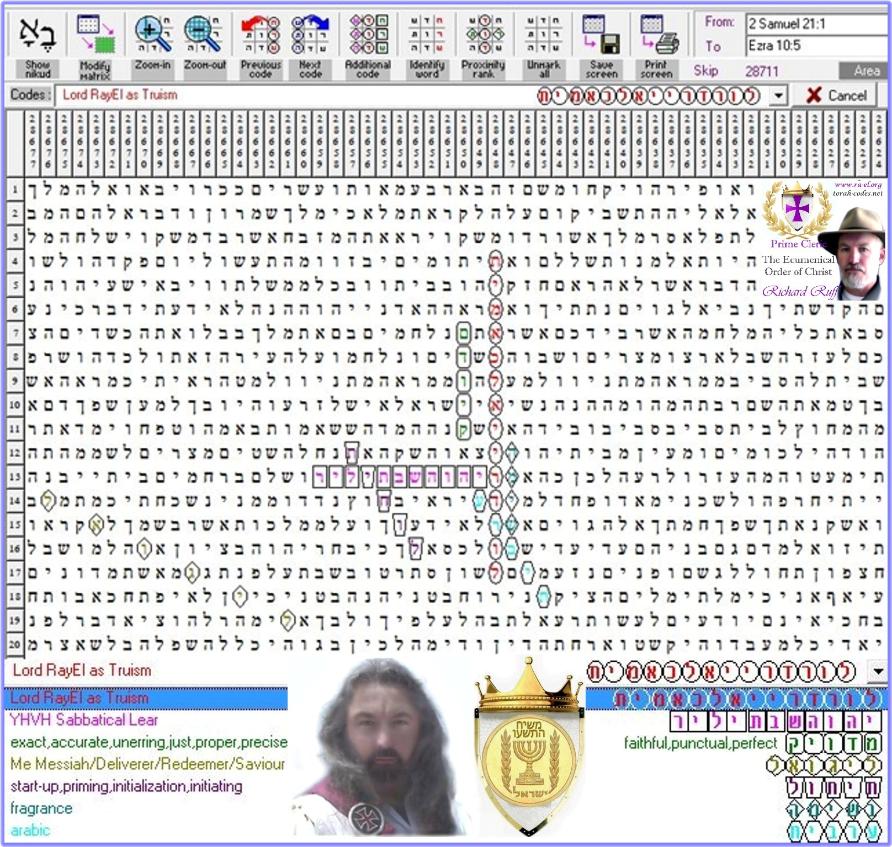Click the Area button
The width and height of the screenshot is (892, 847).
click(x=865, y=71)
